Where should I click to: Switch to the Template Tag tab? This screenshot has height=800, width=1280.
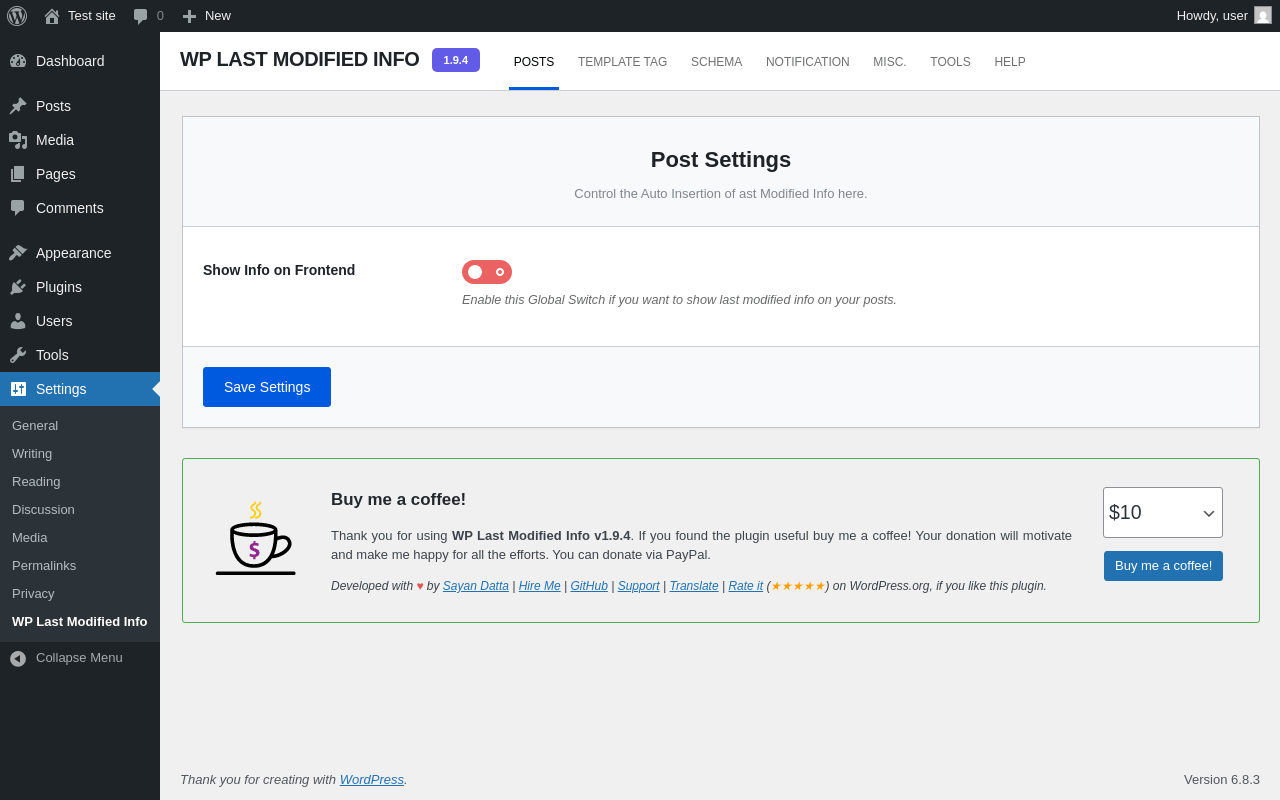click(x=622, y=62)
